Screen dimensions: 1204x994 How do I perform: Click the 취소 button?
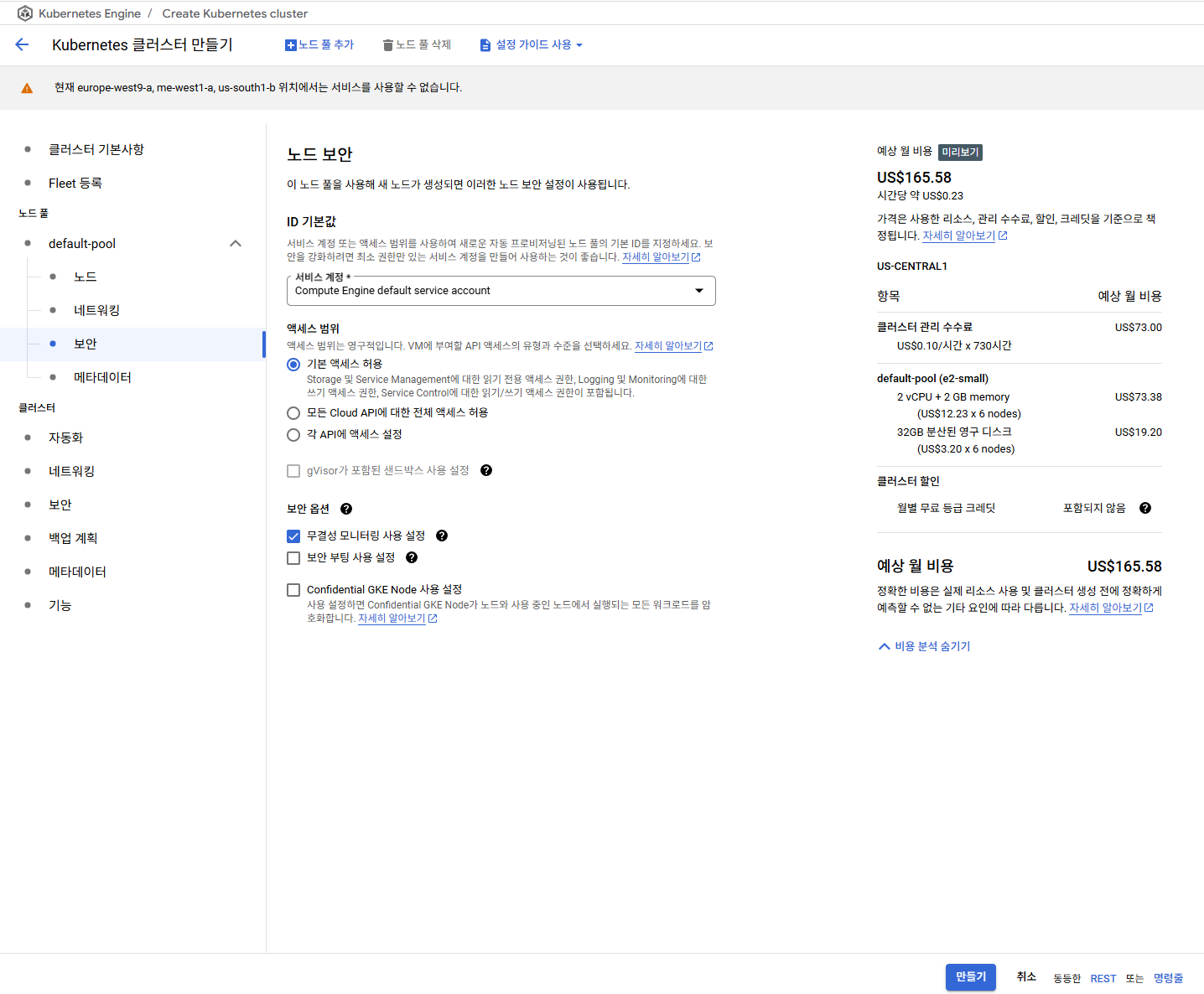[x=1027, y=977]
